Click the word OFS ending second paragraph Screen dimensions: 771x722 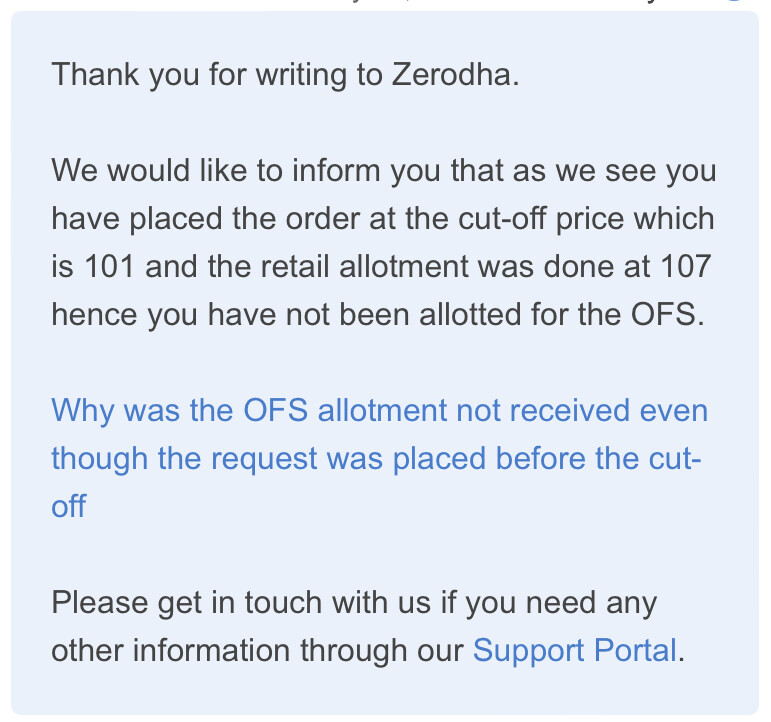[663, 314]
